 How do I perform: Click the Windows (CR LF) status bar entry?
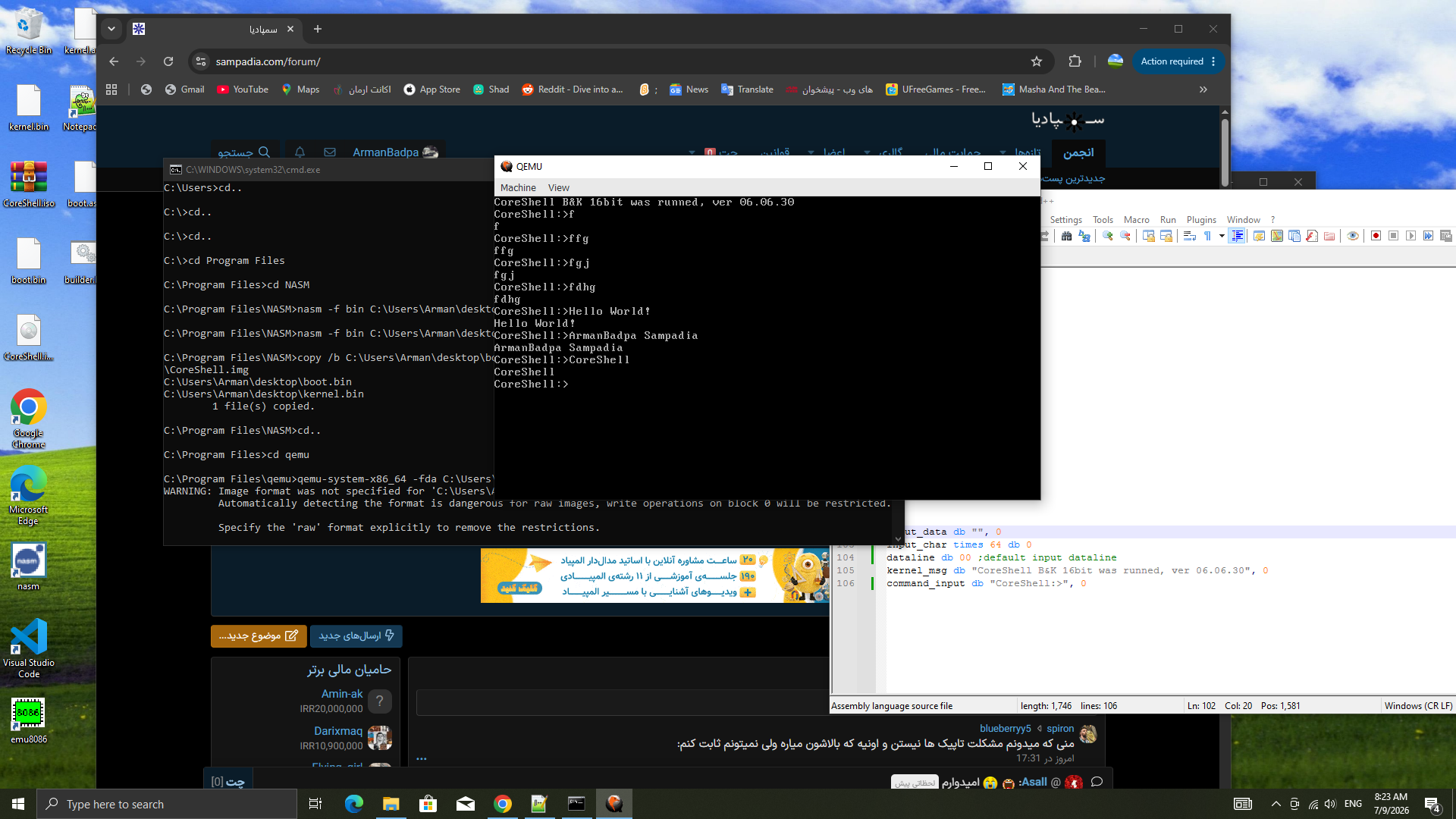pyautogui.click(x=1417, y=705)
